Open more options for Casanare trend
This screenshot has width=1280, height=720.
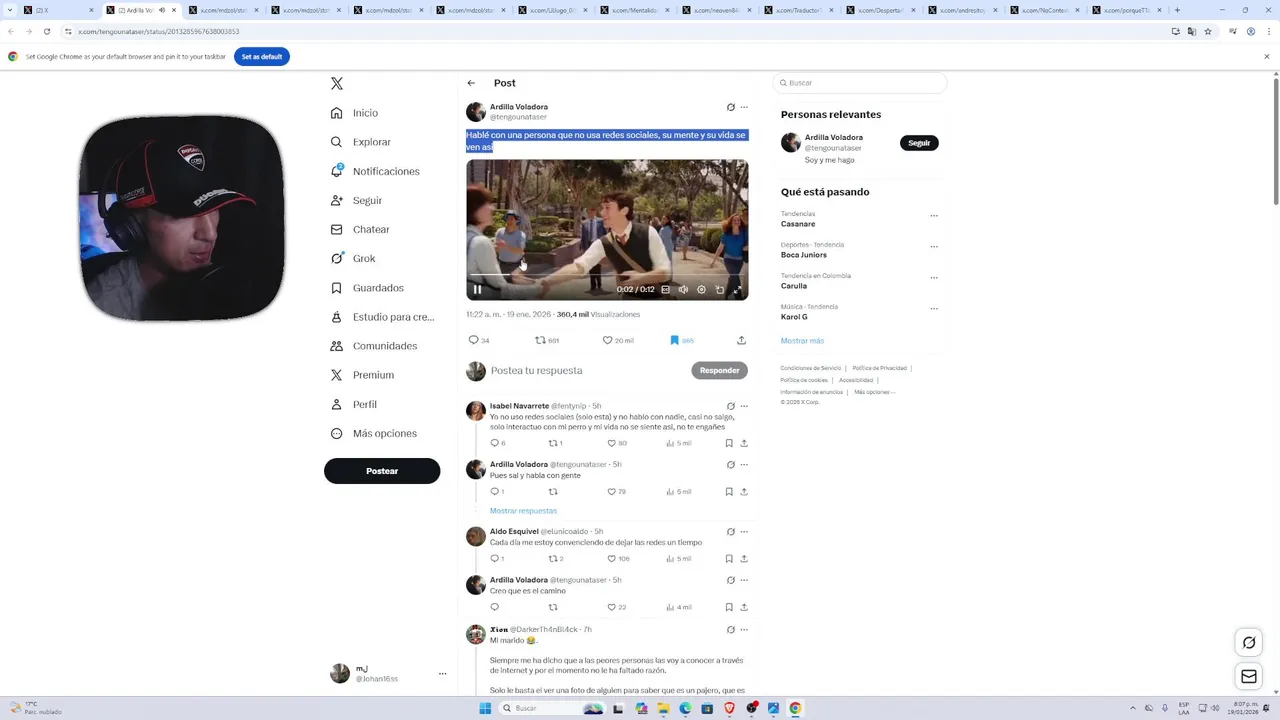(x=934, y=216)
